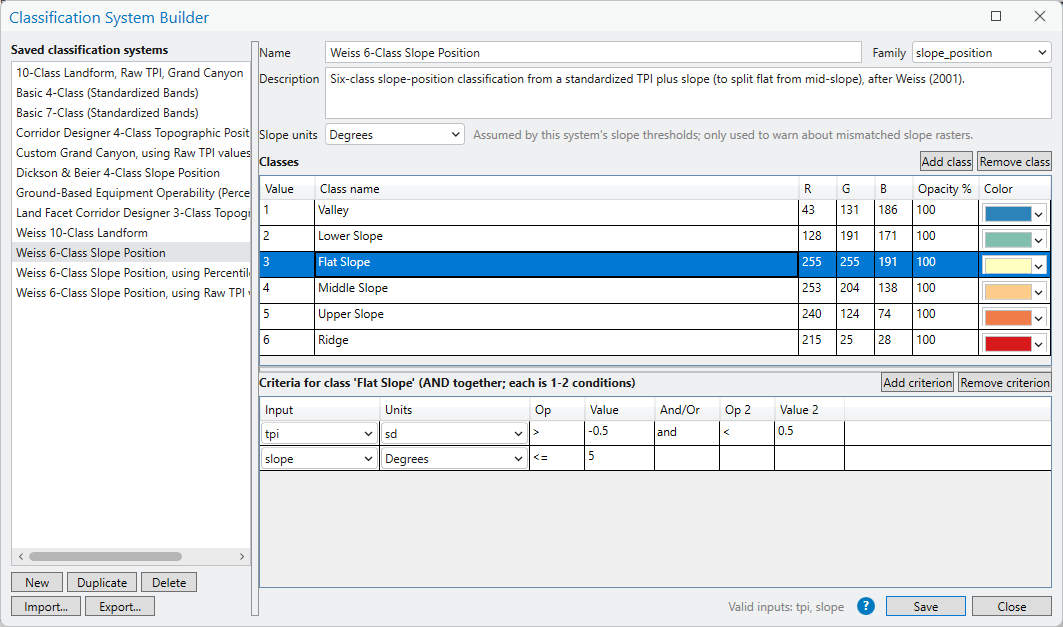Save the classification system

point(925,606)
